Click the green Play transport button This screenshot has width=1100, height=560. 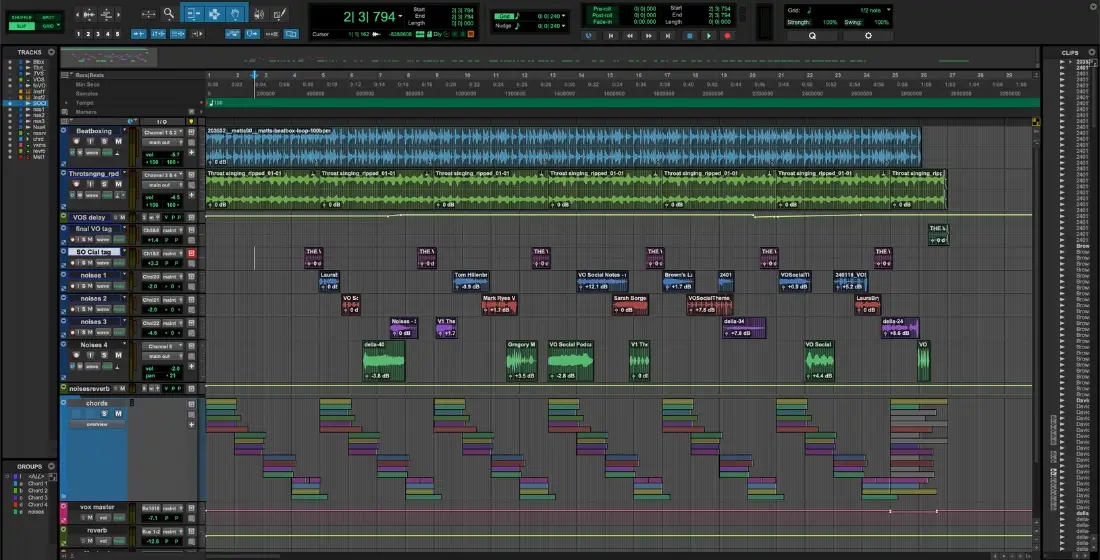pos(709,35)
